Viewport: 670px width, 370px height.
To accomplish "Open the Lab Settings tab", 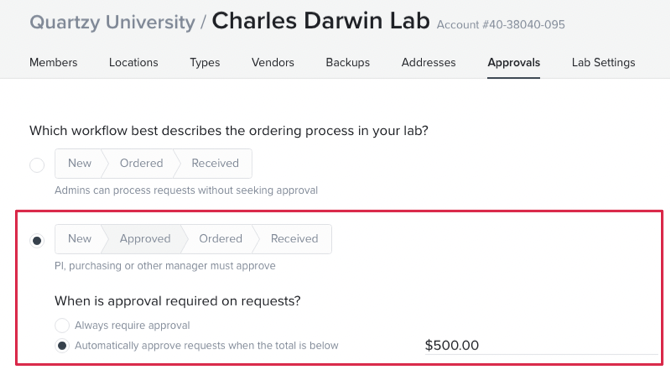I will pos(603,62).
